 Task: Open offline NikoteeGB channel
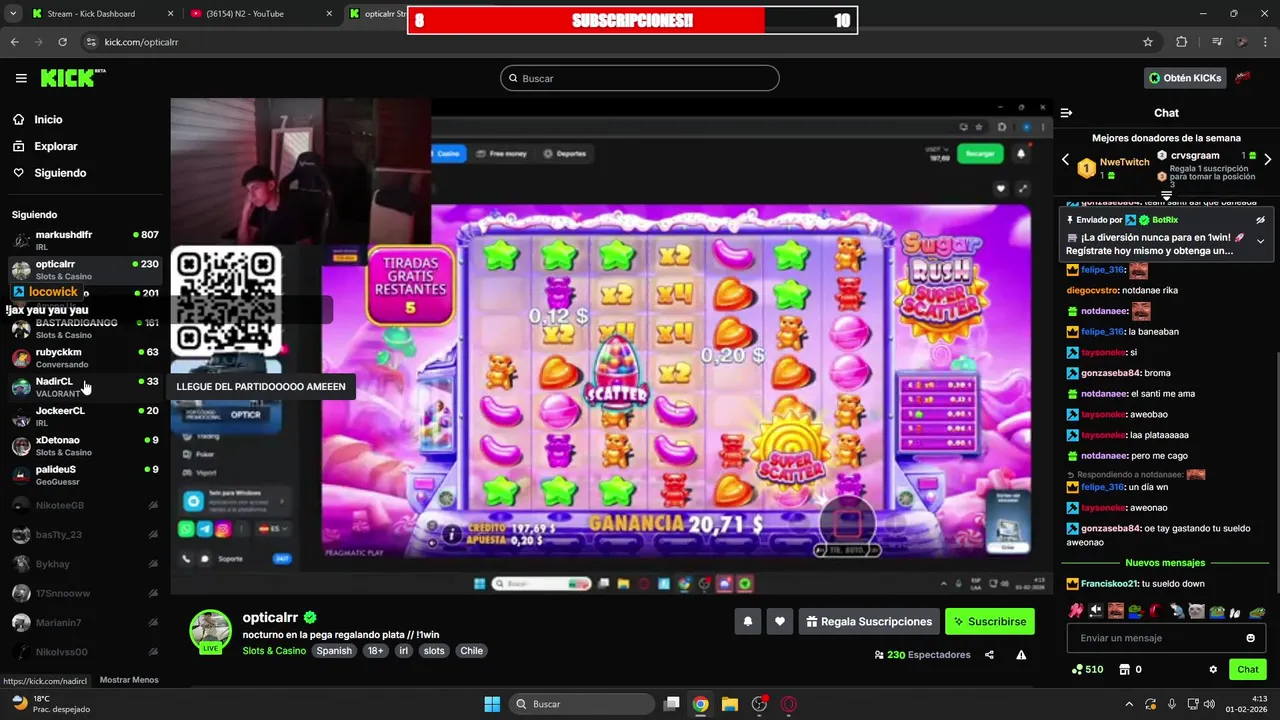tap(85, 505)
